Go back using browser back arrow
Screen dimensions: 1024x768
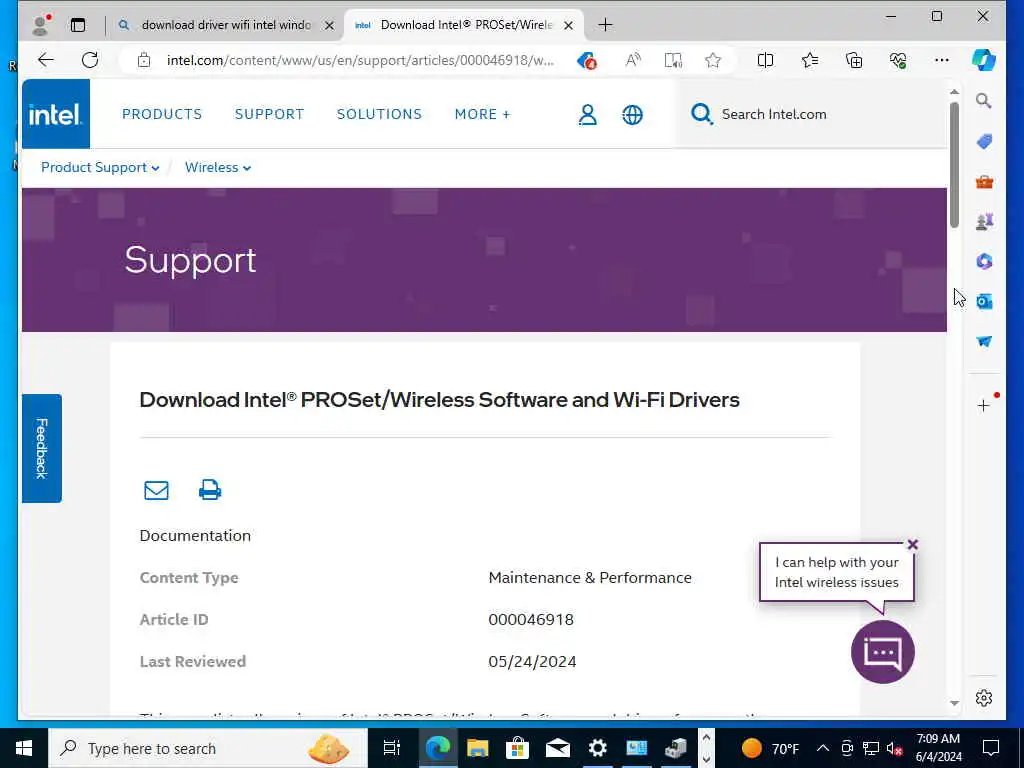pyautogui.click(x=46, y=60)
